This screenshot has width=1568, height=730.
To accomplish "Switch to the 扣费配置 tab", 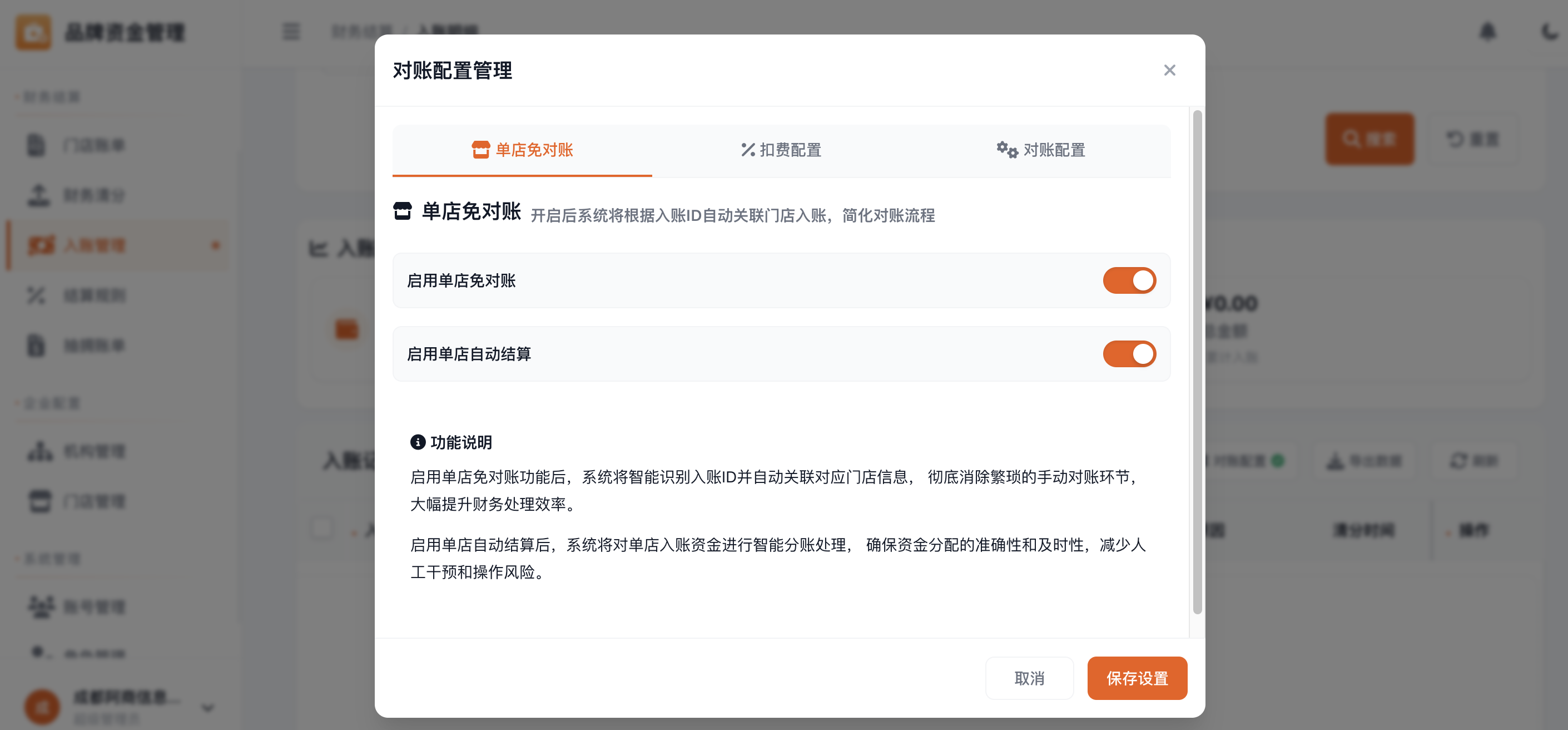I will click(x=781, y=150).
